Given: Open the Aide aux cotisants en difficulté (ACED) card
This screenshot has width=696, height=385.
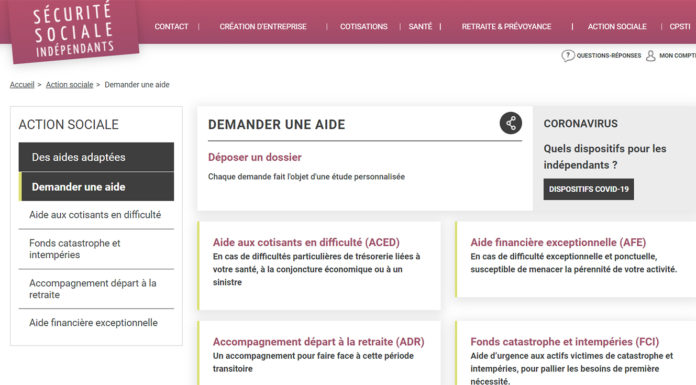Looking at the screenshot, I should tap(319, 266).
